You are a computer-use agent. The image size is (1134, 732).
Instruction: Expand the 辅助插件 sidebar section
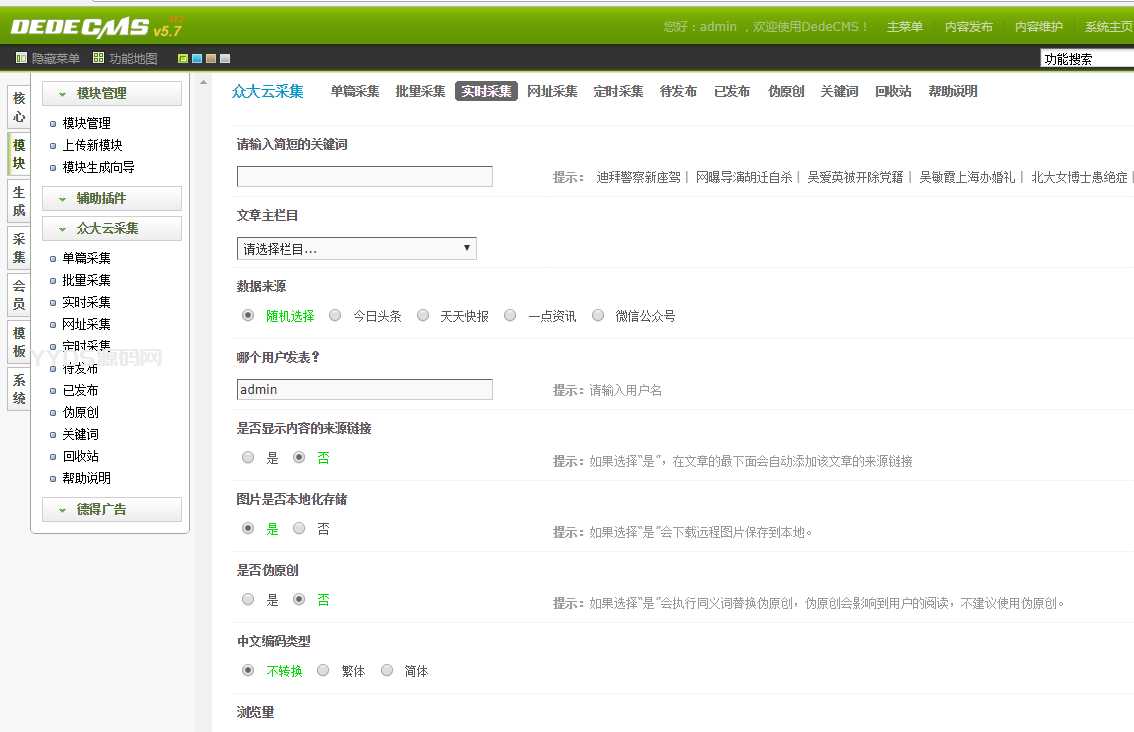click(111, 198)
